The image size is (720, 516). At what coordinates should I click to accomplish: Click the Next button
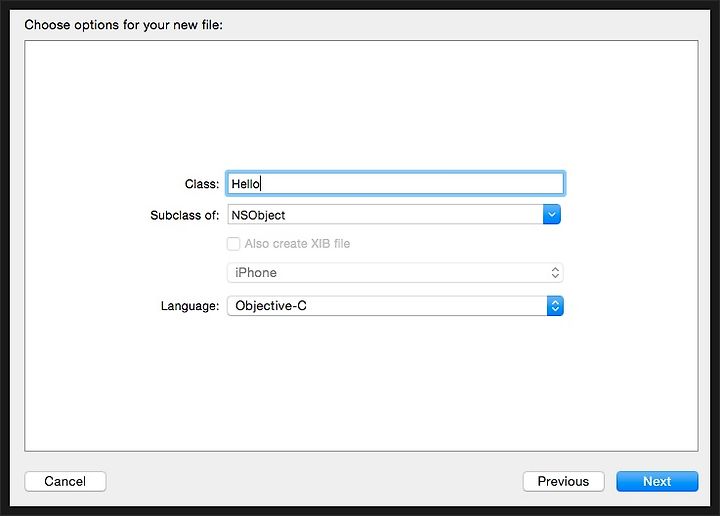pos(657,481)
